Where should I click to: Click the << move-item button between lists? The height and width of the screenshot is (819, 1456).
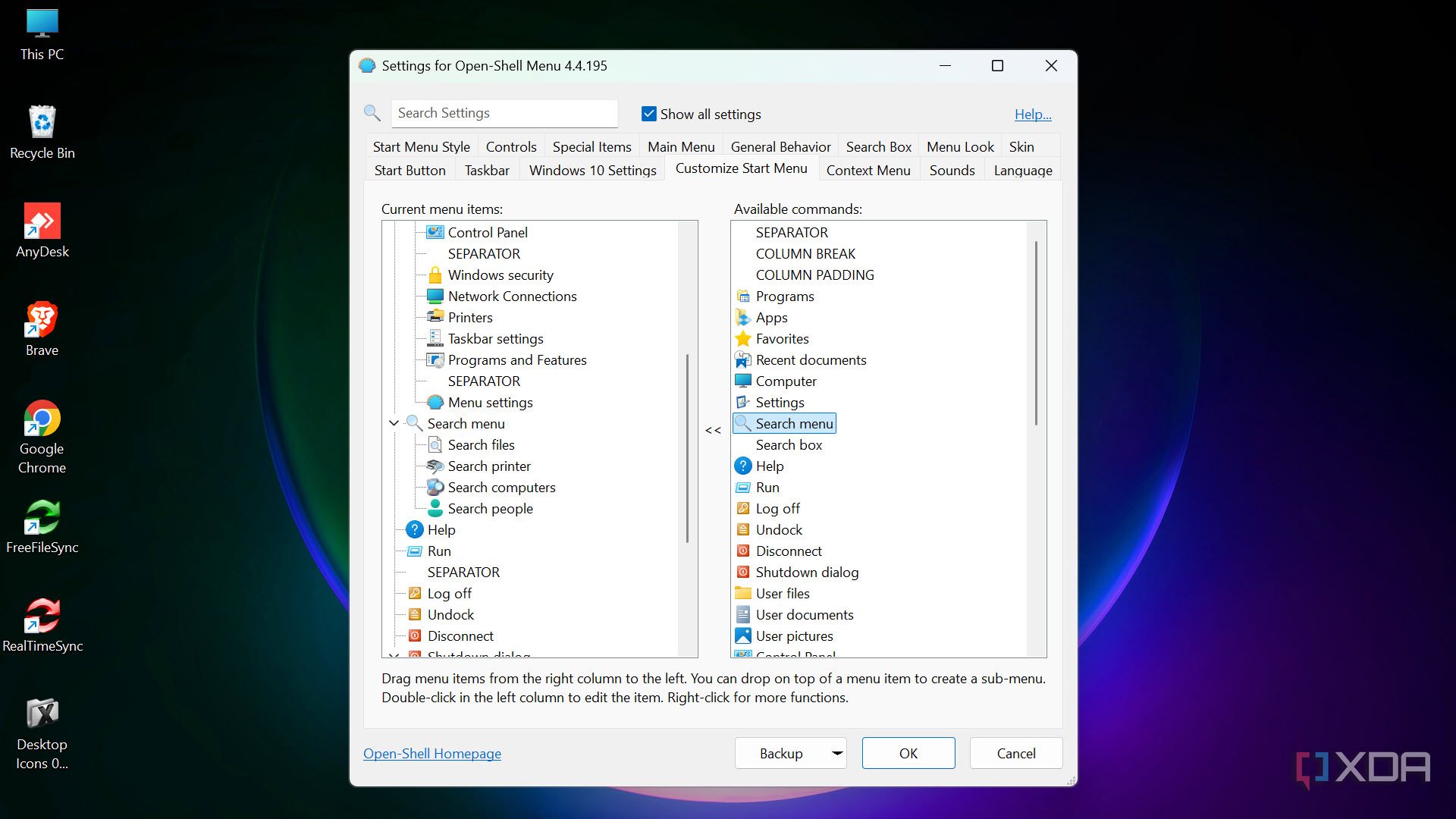(x=713, y=430)
